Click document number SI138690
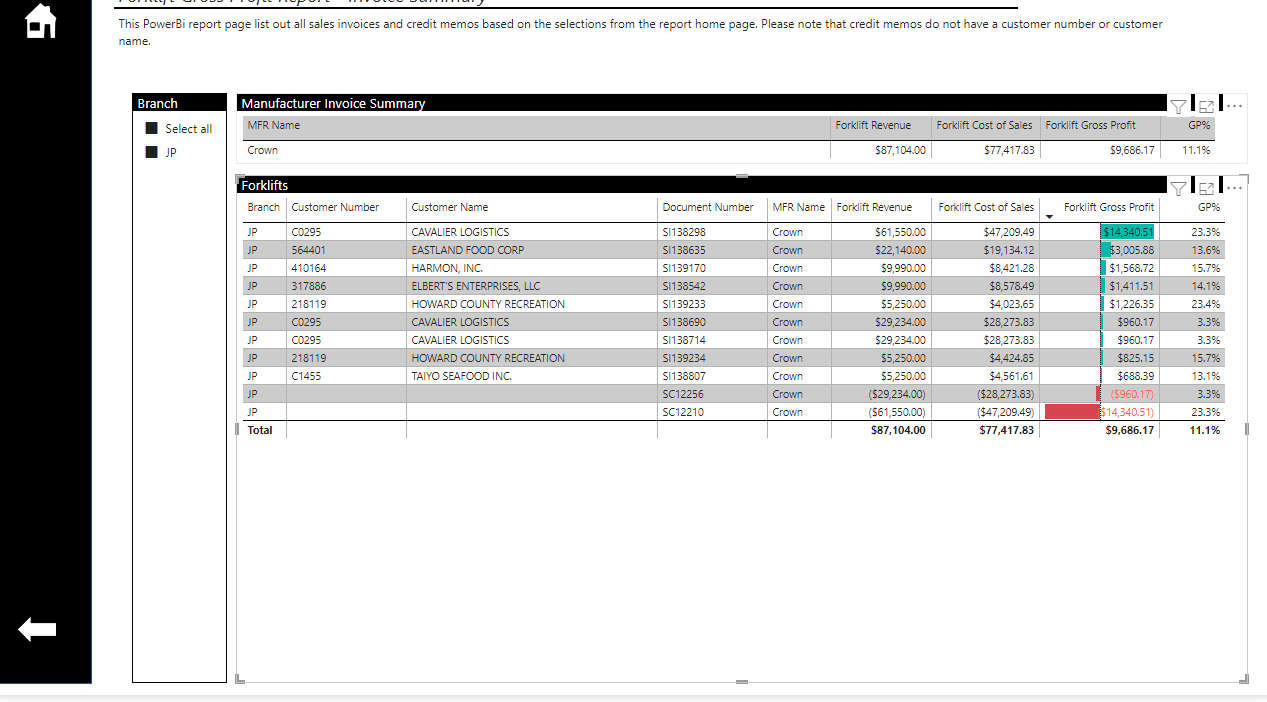 pyautogui.click(x=684, y=322)
